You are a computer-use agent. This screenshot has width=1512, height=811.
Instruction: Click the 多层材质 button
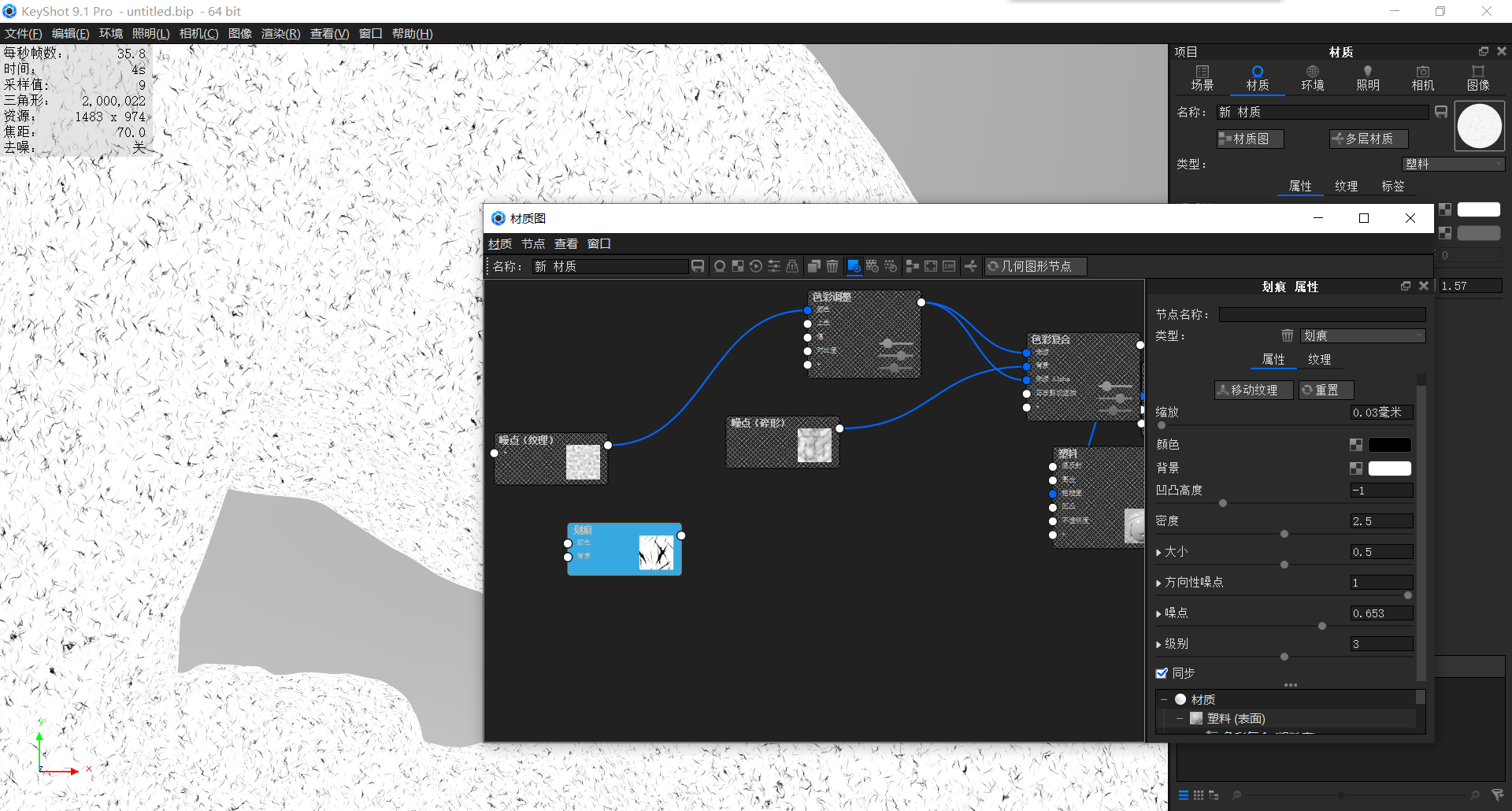coord(1368,139)
